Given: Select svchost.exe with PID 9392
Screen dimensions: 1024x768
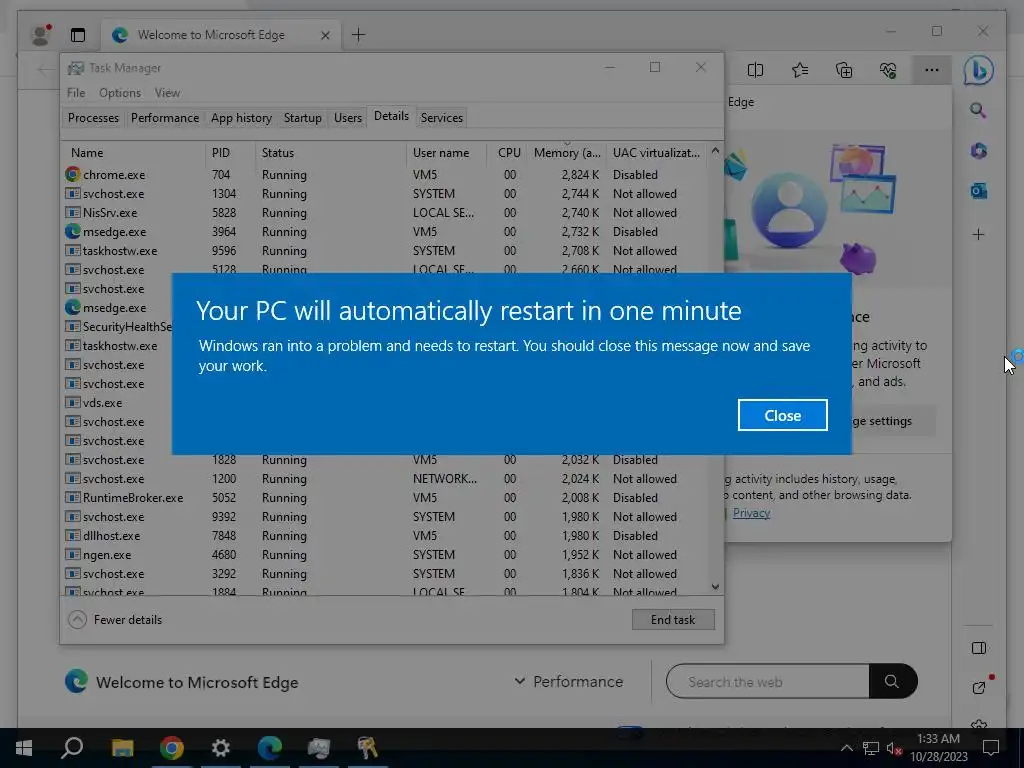Looking at the screenshot, I should tap(385, 517).
